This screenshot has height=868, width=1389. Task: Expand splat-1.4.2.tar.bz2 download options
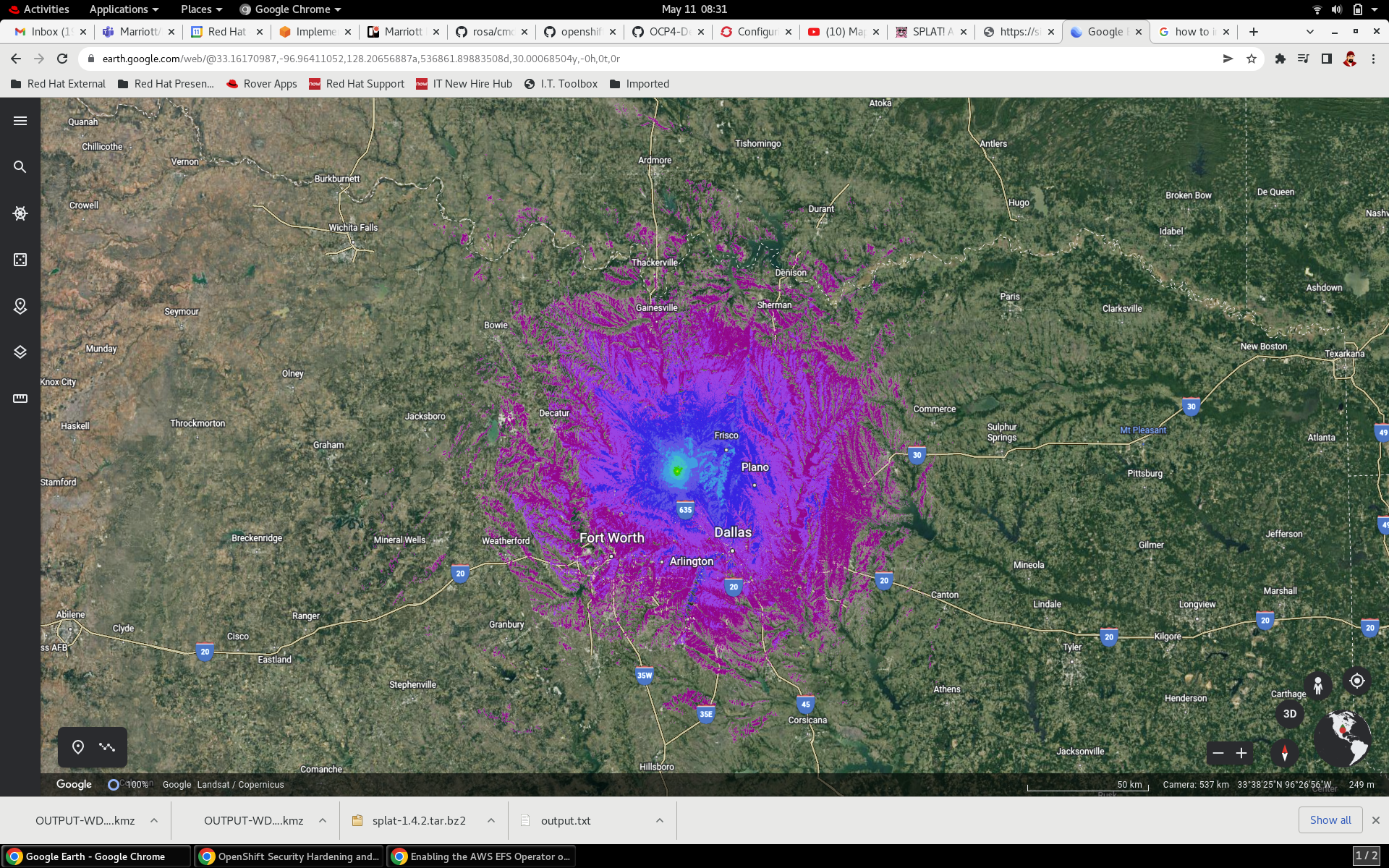(490, 820)
